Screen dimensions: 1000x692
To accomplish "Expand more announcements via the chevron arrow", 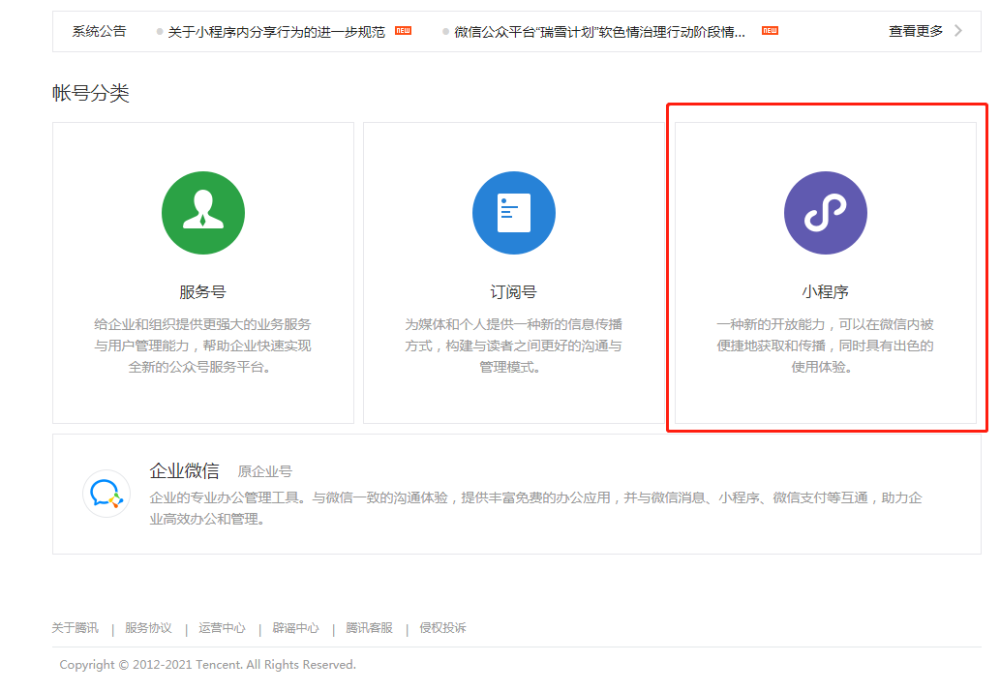I will tap(958, 31).
